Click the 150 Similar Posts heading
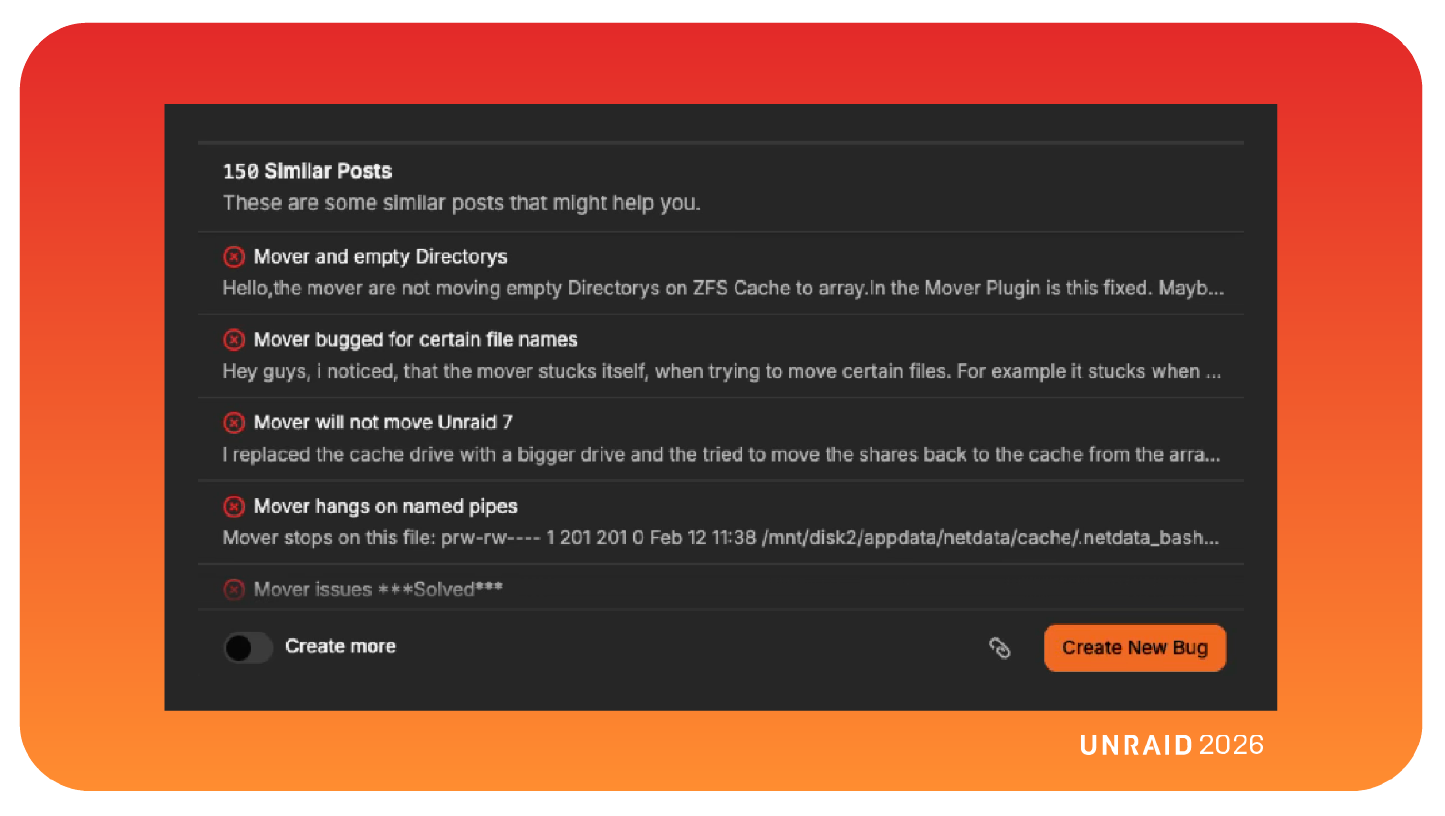 tap(307, 172)
